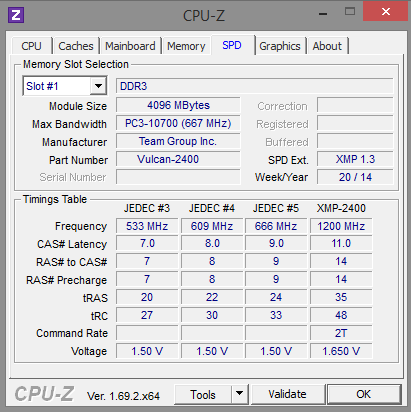Expand the Slot #1 memory slot dropdown
This screenshot has height=413, width=414.
point(98,86)
